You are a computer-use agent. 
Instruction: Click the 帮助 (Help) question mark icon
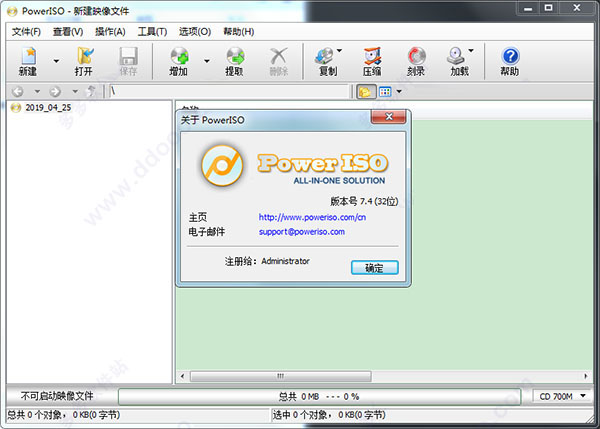tap(510, 56)
